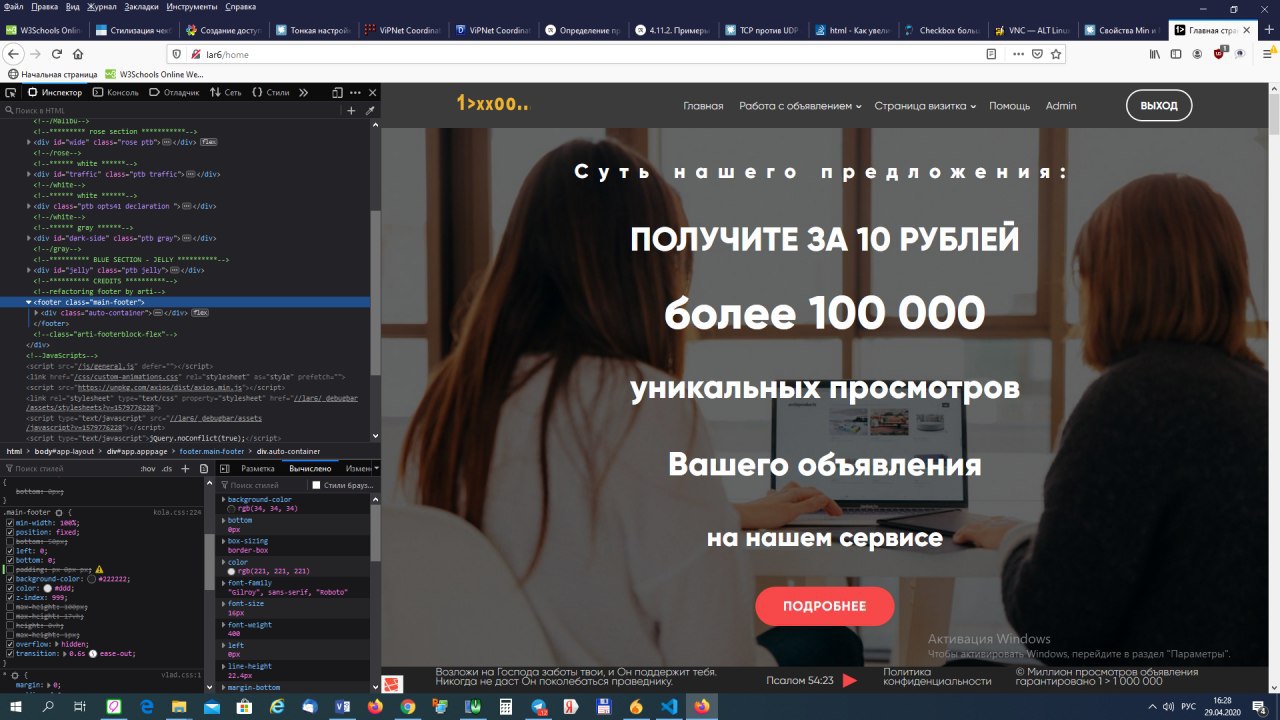
Task: Expand the div id traffic node
Action: coord(29,174)
